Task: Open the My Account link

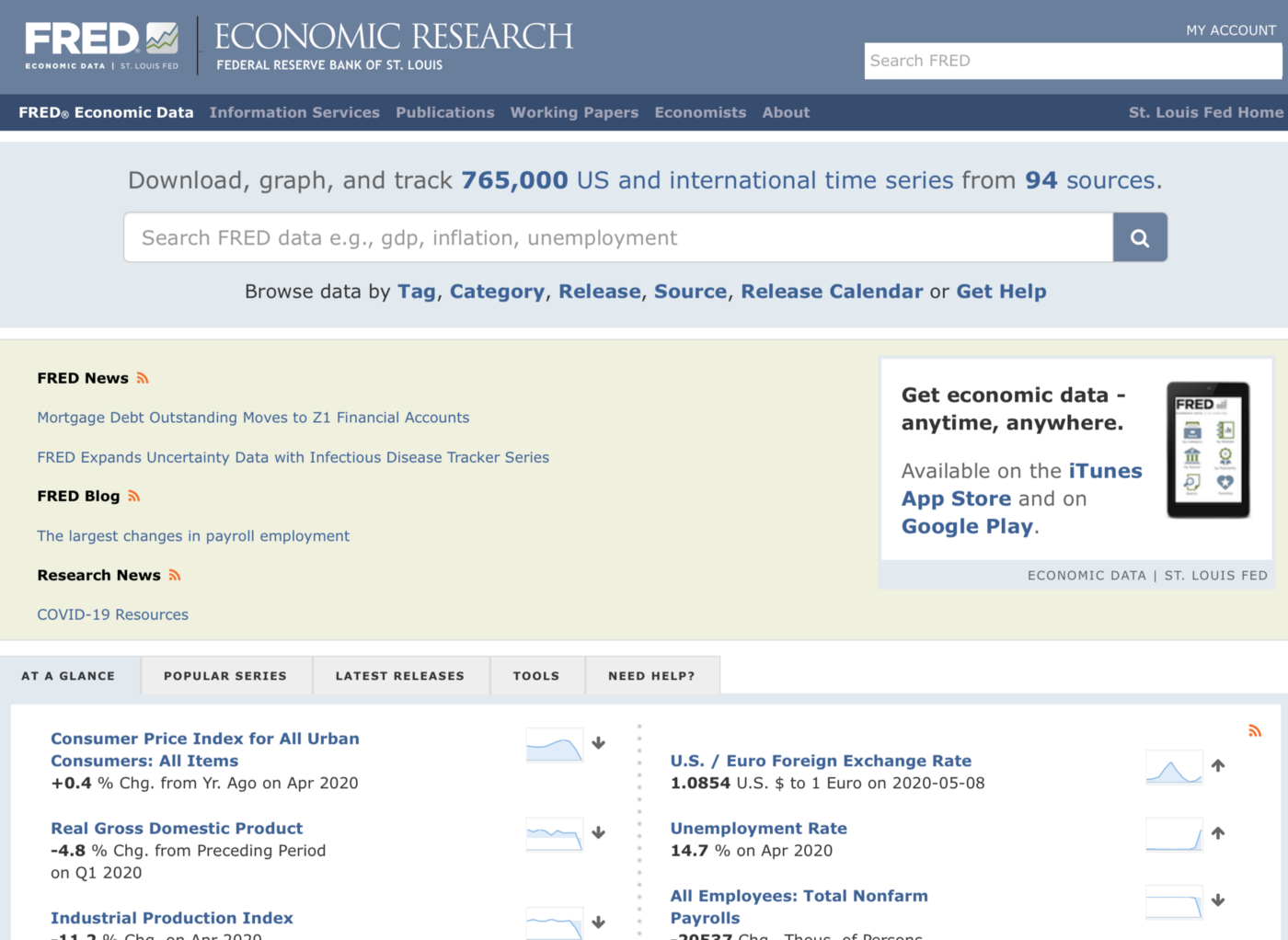Action: (1231, 30)
